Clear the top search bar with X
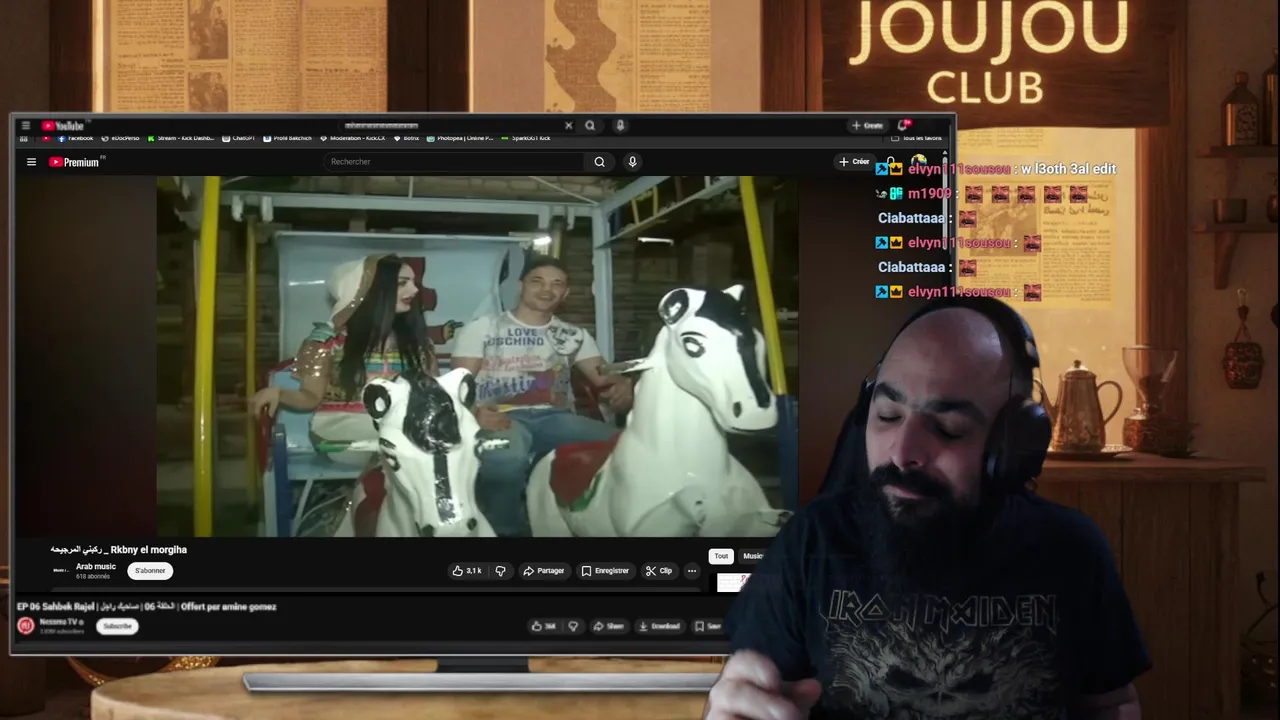The width and height of the screenshot is (1280, 720). click(x=568, y=126)
